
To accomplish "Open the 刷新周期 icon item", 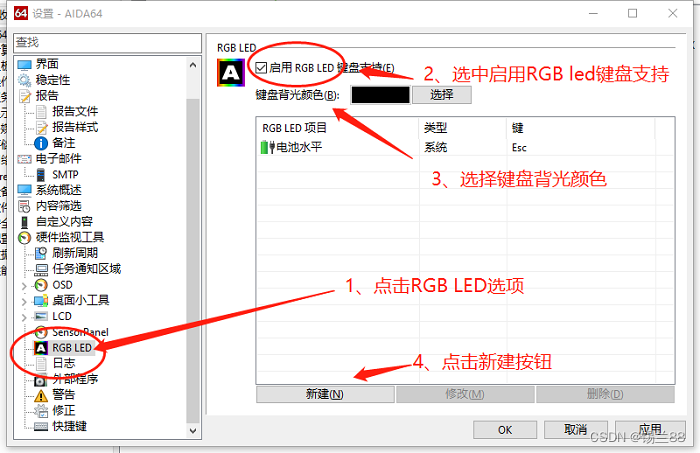I will click(x=41, y=253).
